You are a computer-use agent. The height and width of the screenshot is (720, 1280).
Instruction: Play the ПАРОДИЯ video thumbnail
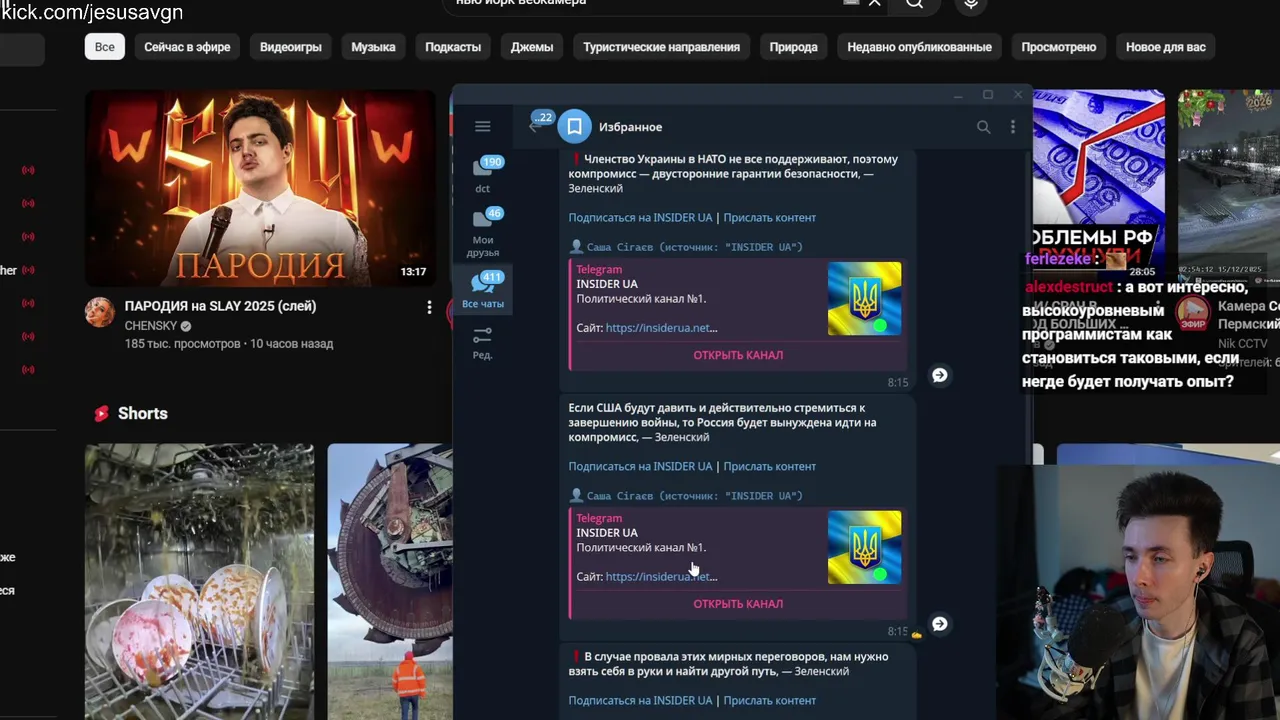pos(260,188)
